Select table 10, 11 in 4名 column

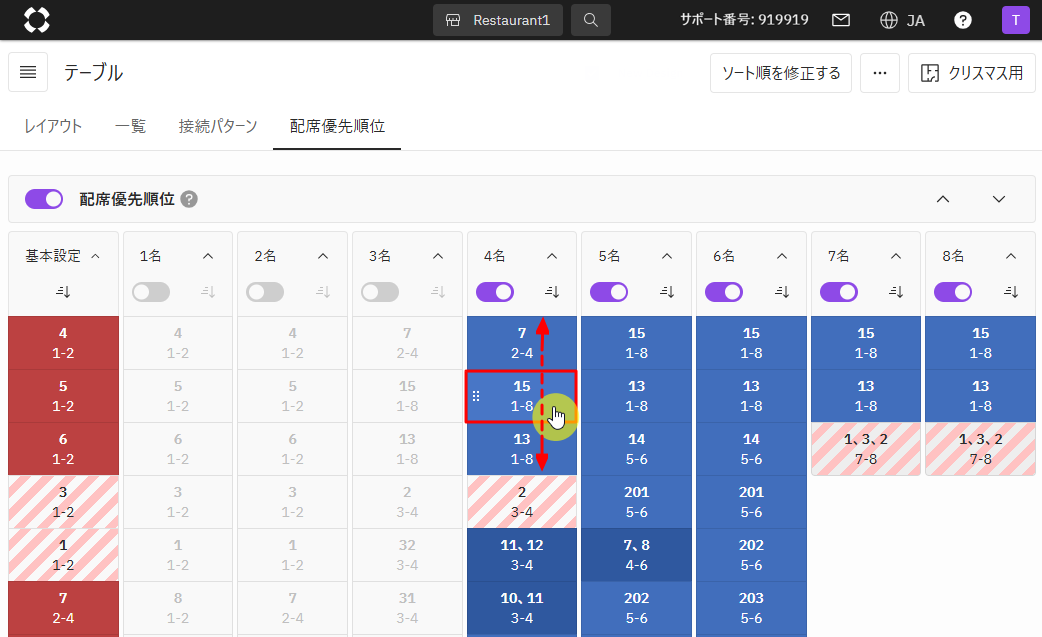tap(522, 608)
